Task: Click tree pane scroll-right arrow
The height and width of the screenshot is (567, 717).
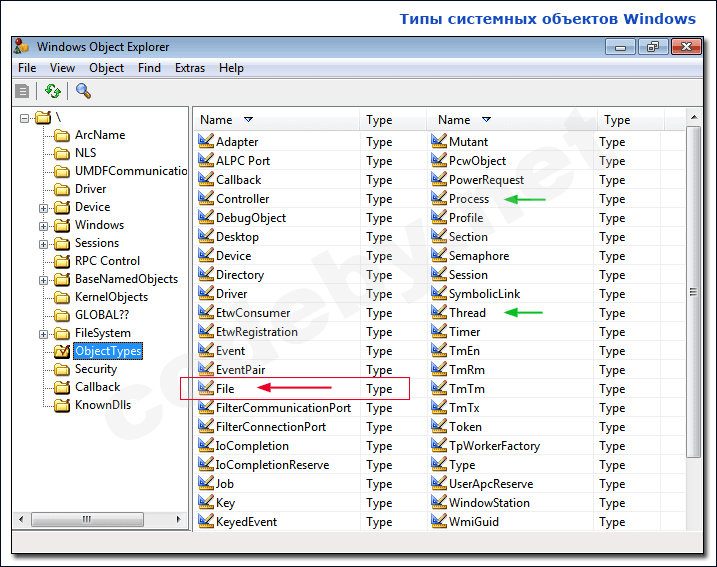Action: tap(178, 519)
